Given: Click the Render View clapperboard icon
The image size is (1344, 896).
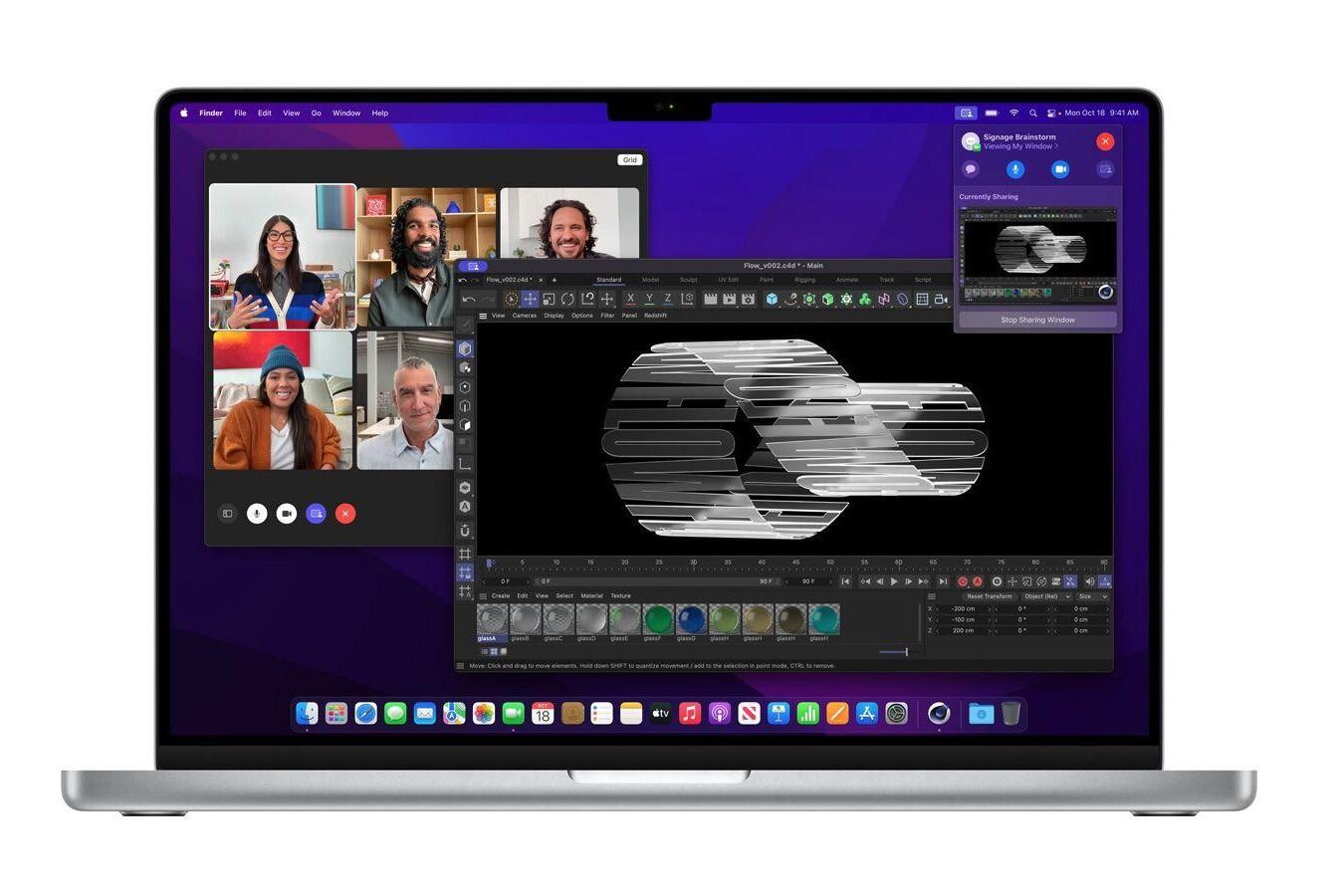Looking at the screenshot, I should tap(711, 299).
